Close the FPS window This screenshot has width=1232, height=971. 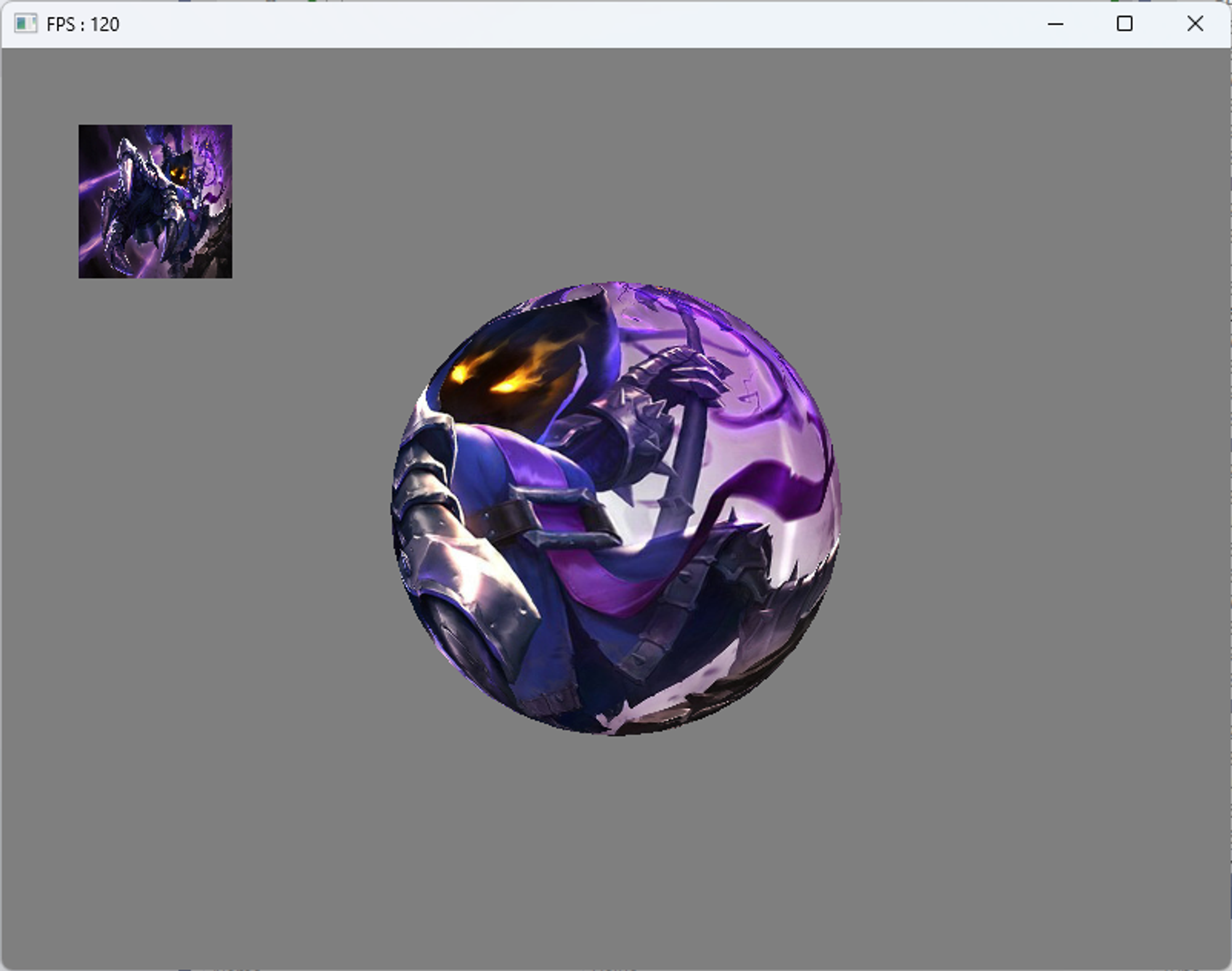point(1194,24)
